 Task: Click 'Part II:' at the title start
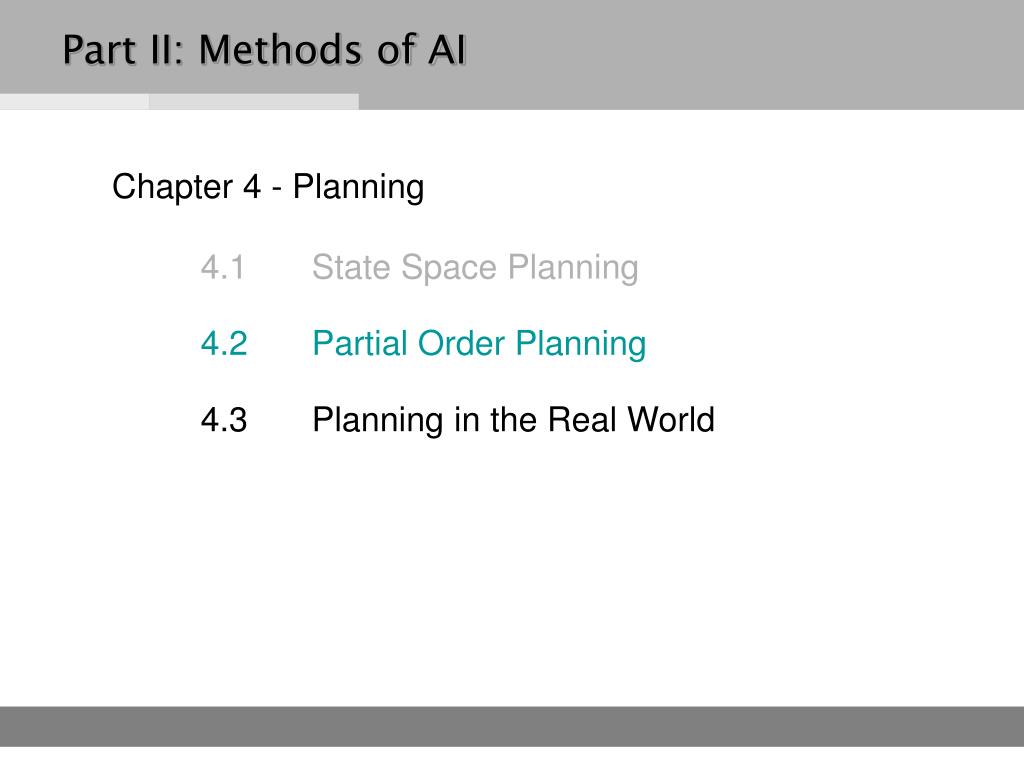coord(124,50)
